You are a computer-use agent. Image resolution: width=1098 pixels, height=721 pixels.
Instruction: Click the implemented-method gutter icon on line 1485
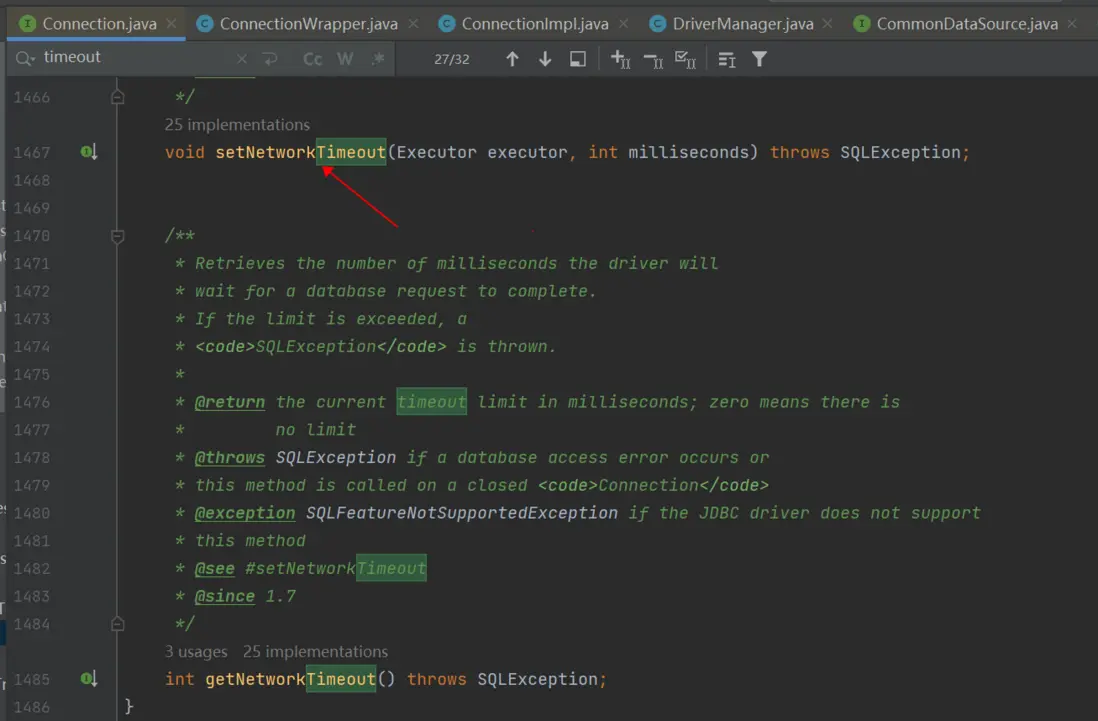(88, 678)
